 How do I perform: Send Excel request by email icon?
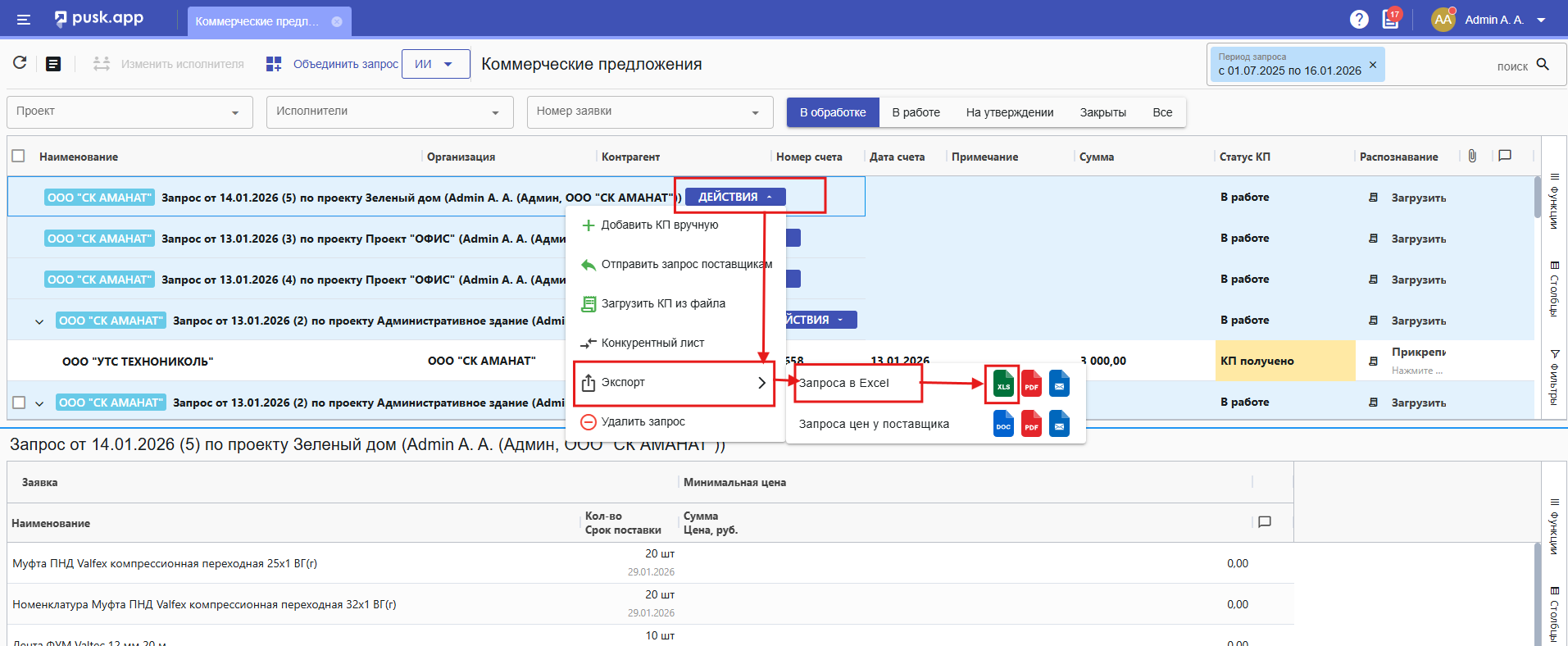pyautogui.click(x=1059, y=384)
